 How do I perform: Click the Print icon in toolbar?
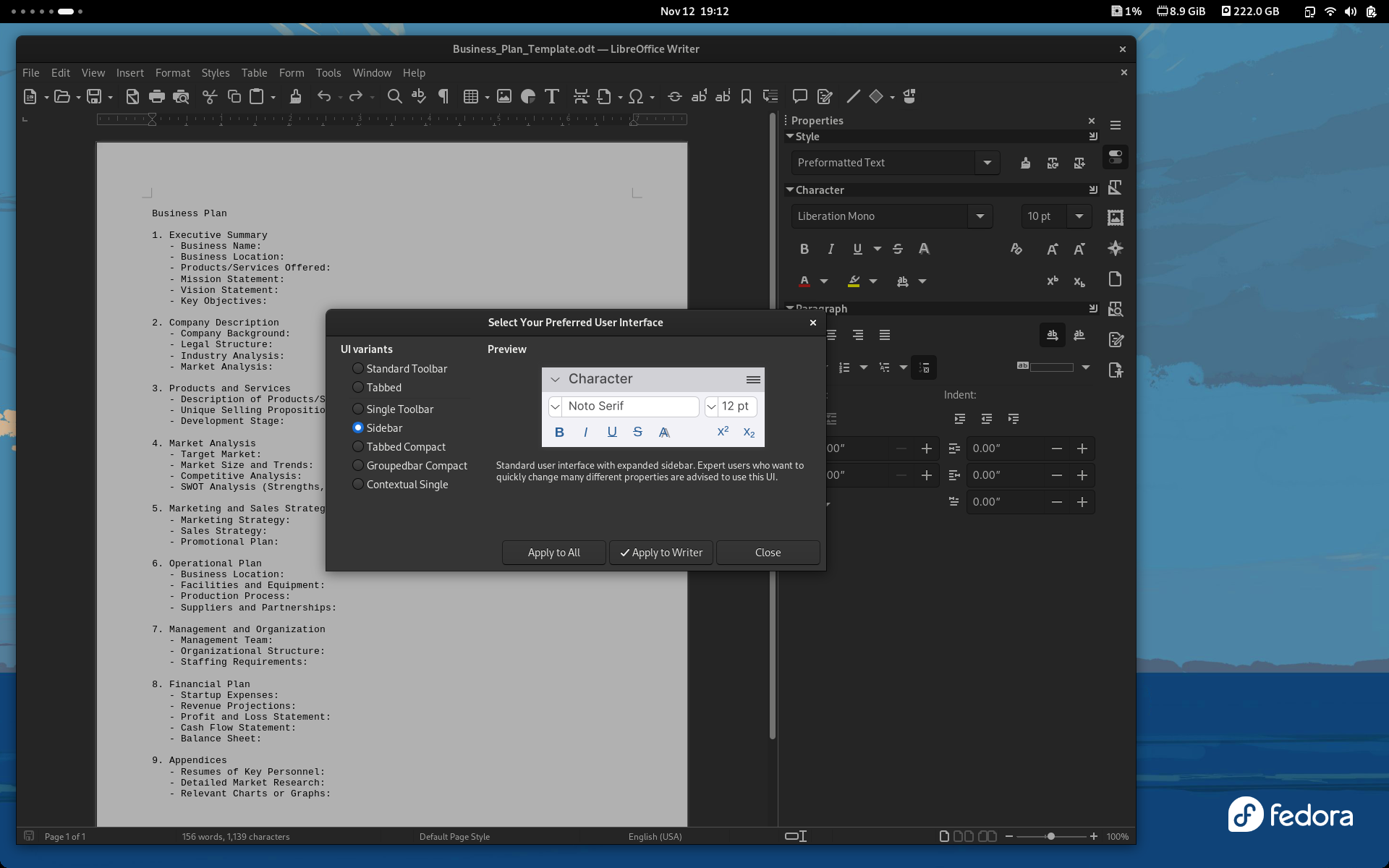pos(156,96)
